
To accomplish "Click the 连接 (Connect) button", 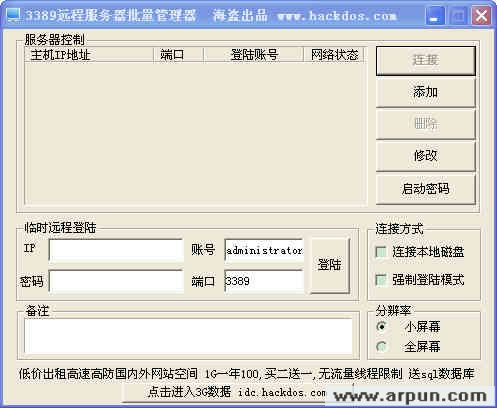I will (426, 61).
